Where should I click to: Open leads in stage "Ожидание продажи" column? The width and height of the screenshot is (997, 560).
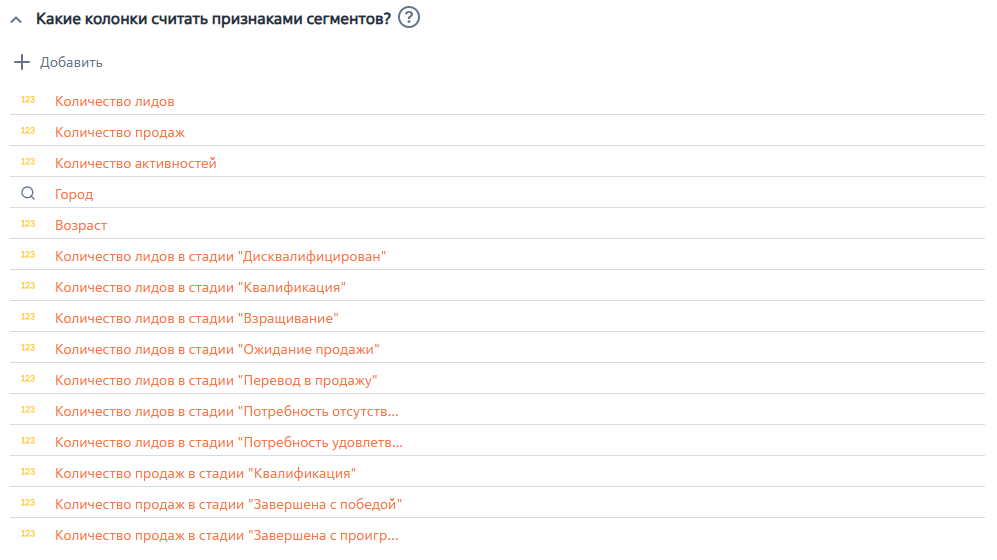[217, 349]
